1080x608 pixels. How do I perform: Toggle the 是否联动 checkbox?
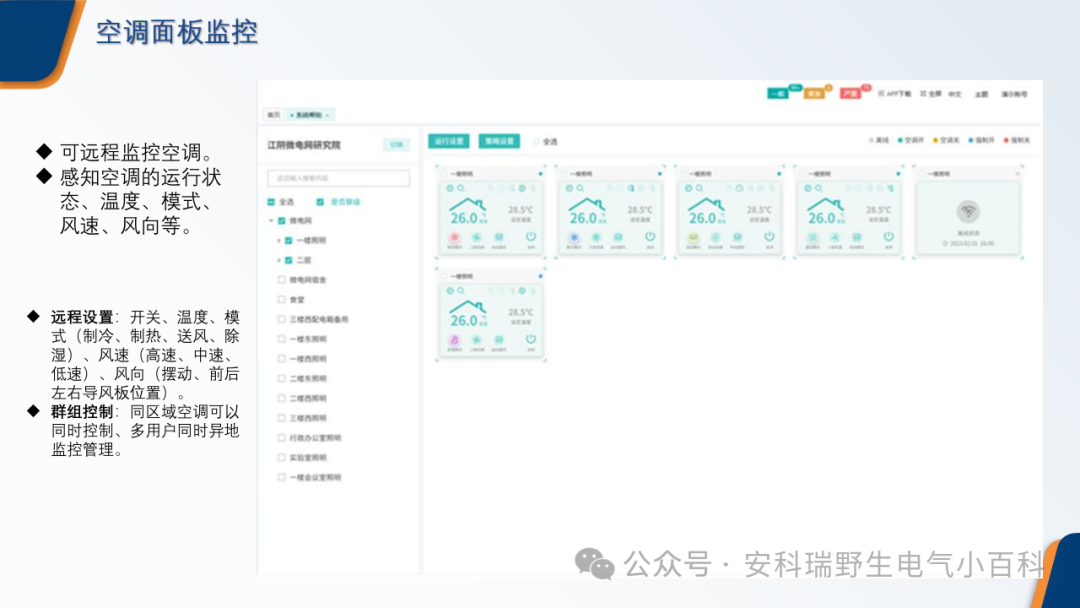[x=320, y=202]
